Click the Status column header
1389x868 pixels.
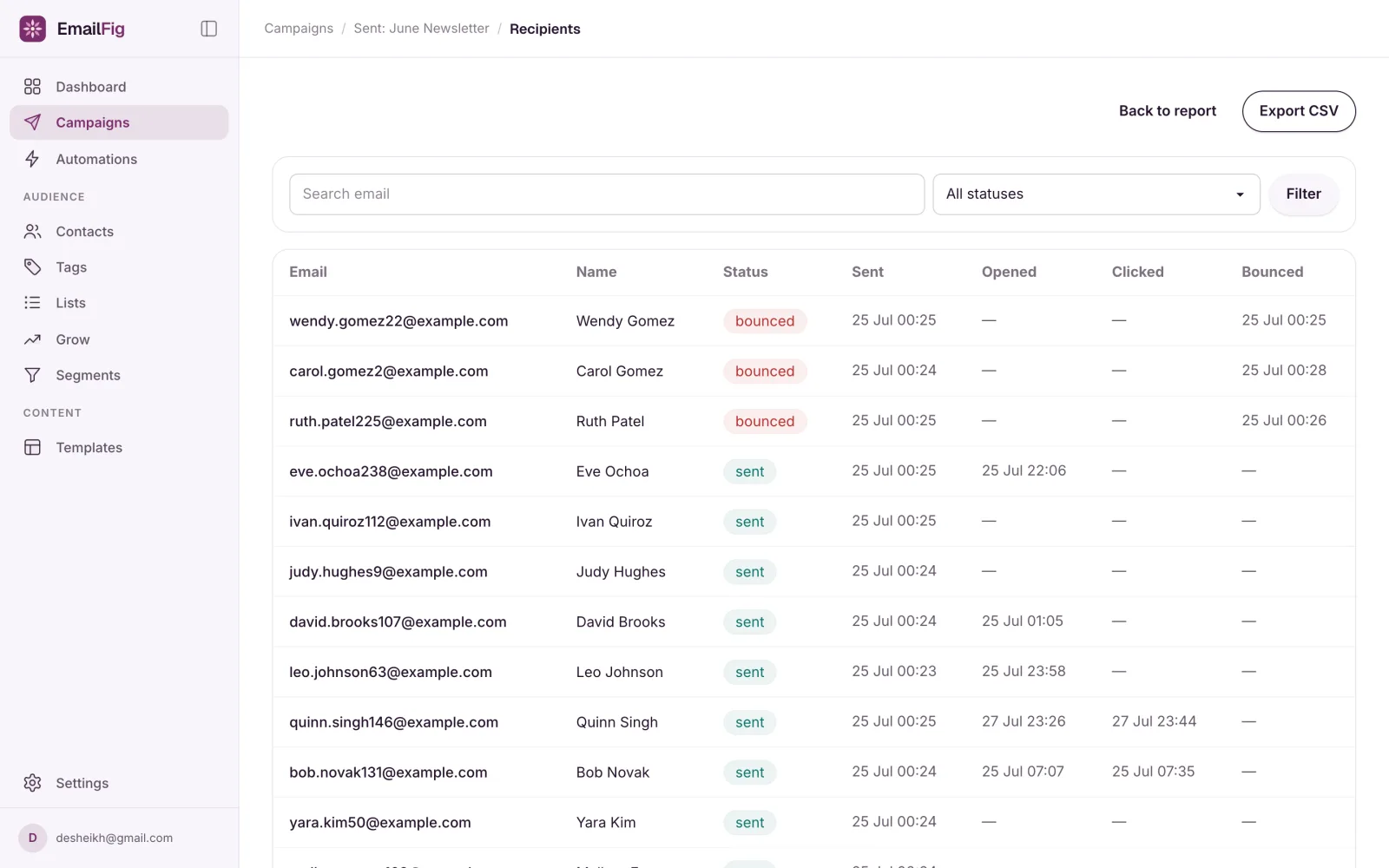[745, 272]
